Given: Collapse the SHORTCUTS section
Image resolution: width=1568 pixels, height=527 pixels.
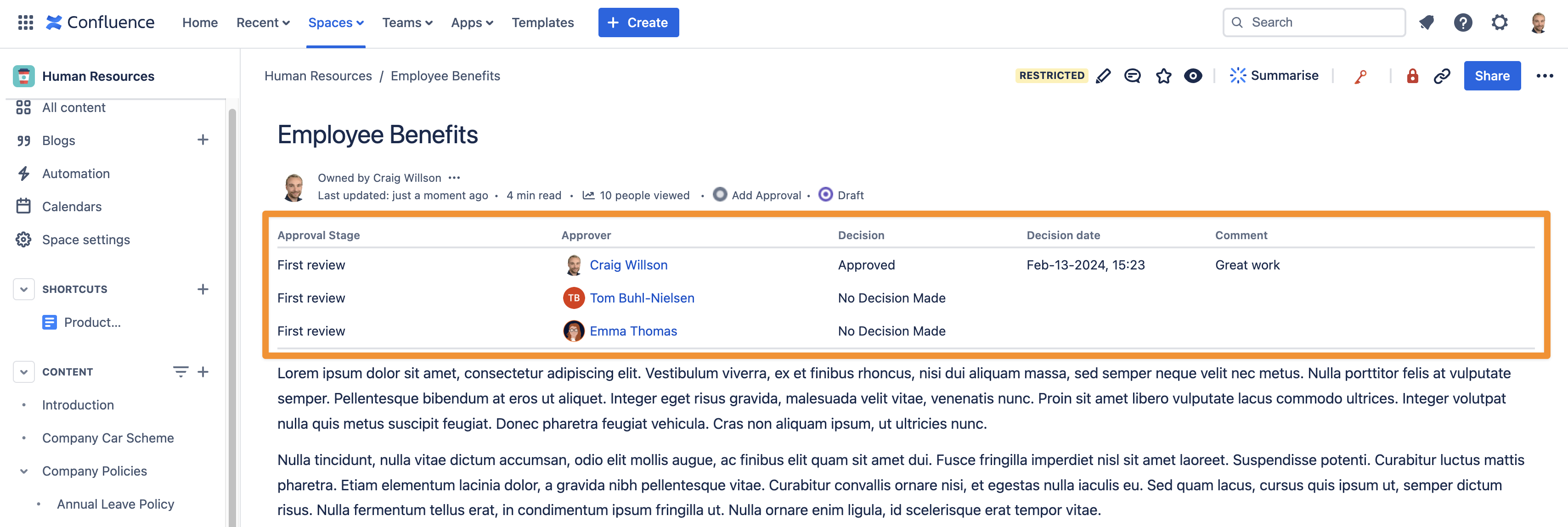Looking at the screenshot, I should pyautogui.click(x=23, y=289).
